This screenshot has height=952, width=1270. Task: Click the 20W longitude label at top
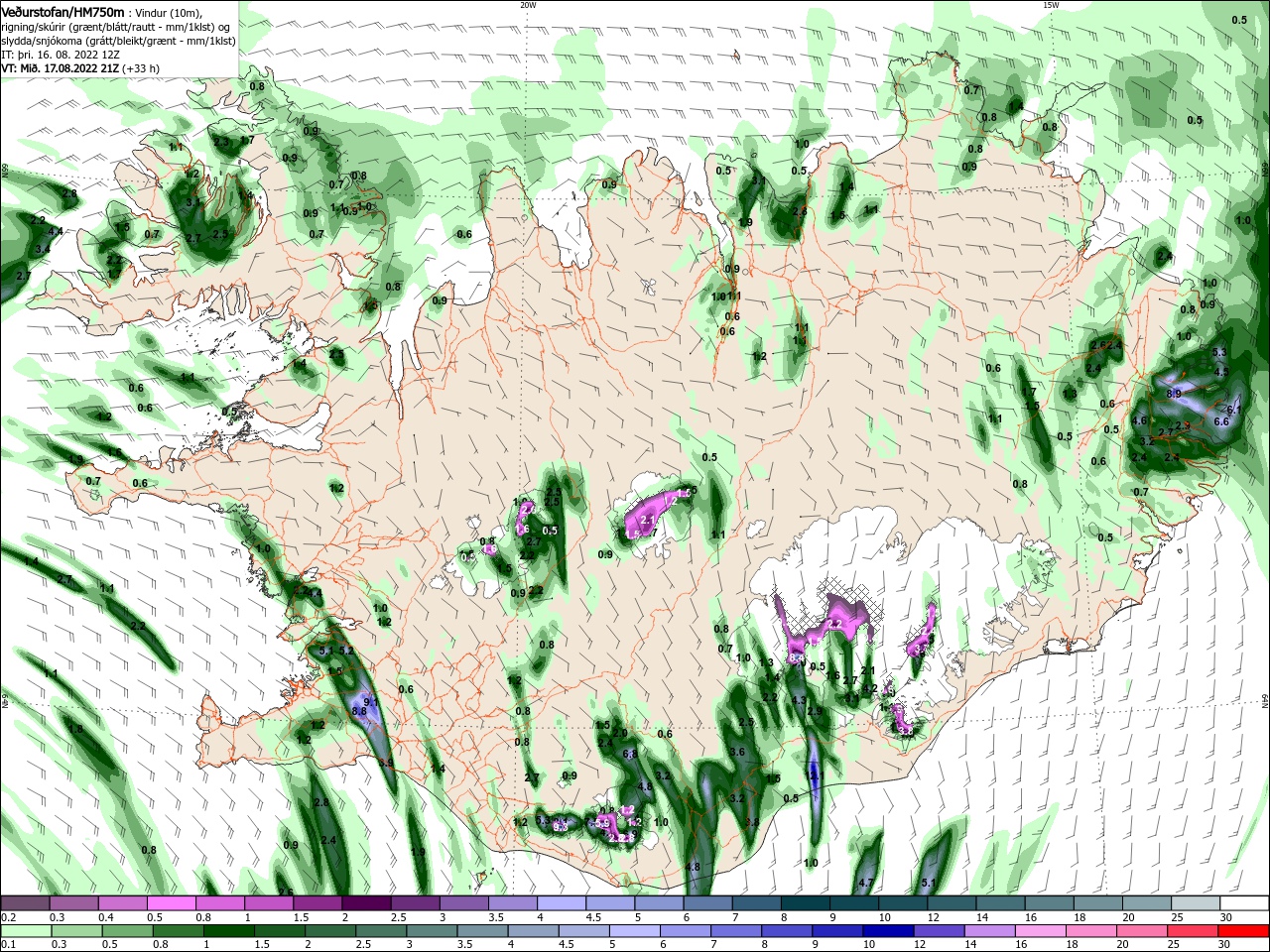pos(528,5)
